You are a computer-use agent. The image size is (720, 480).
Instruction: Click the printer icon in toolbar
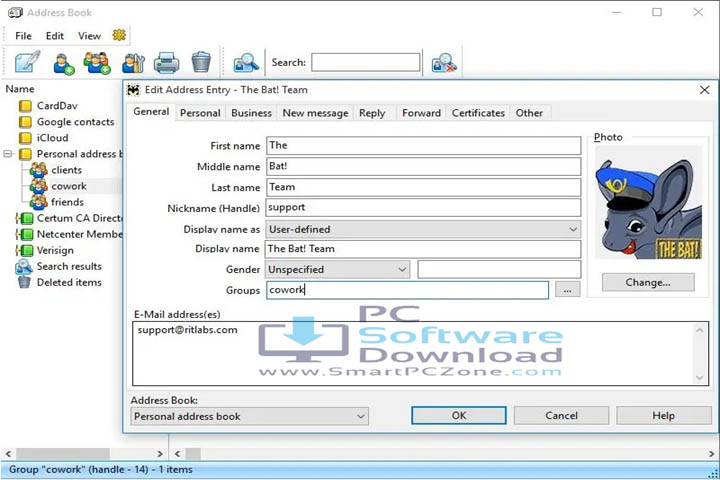[x=166, y=63]
